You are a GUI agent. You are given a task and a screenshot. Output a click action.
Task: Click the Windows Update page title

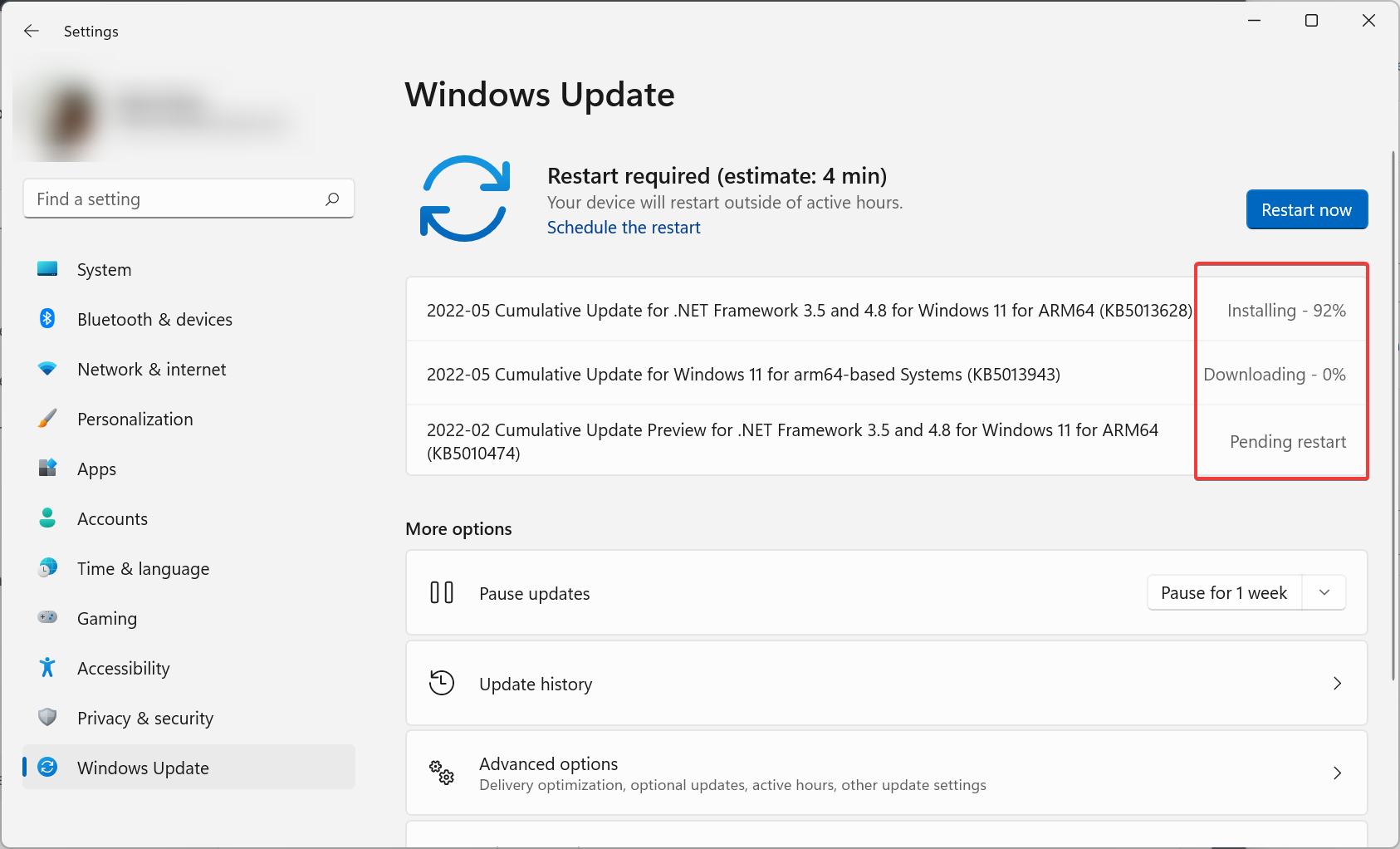pyautogui.click(x=540, y=94)
